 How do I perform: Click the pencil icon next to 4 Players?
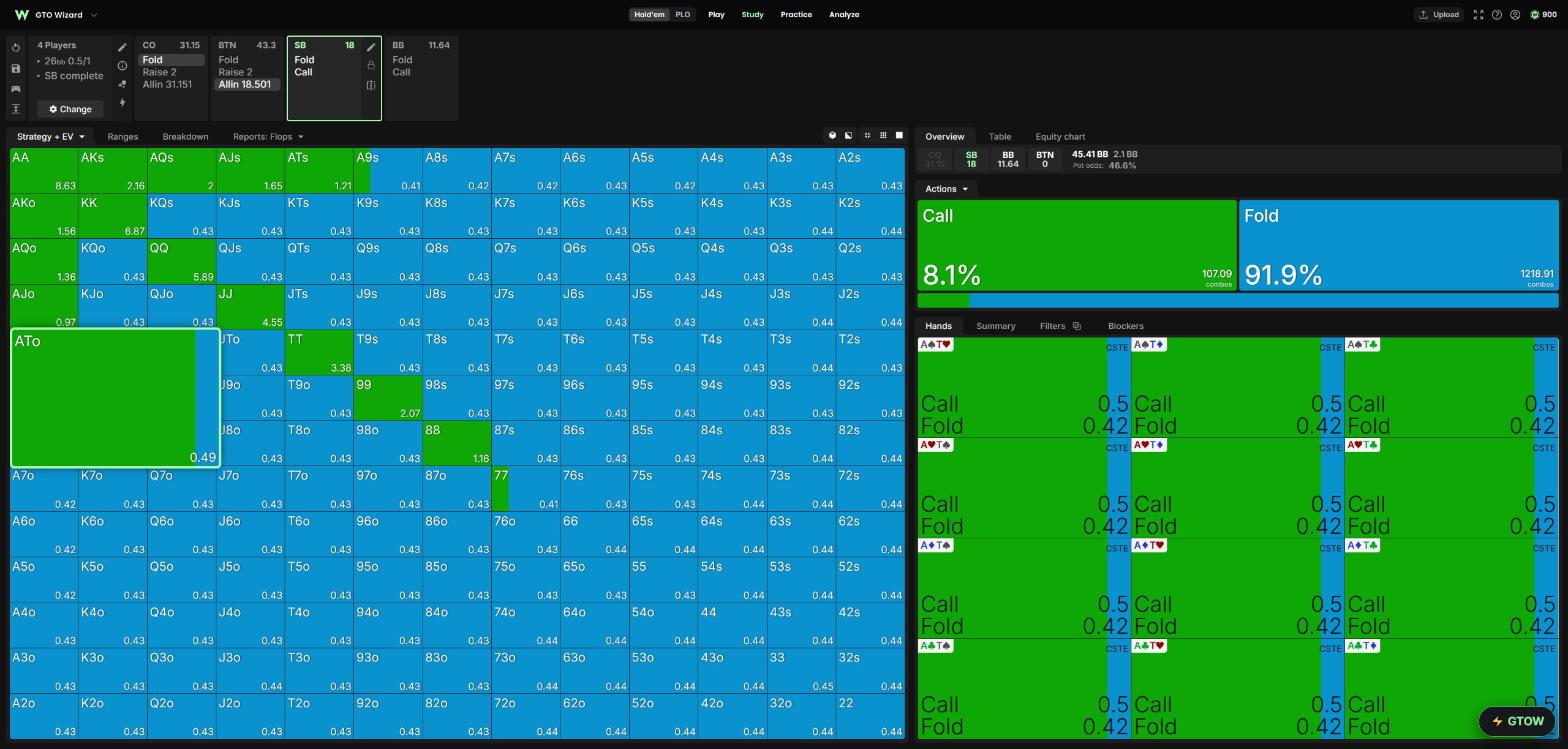(122, 47)
